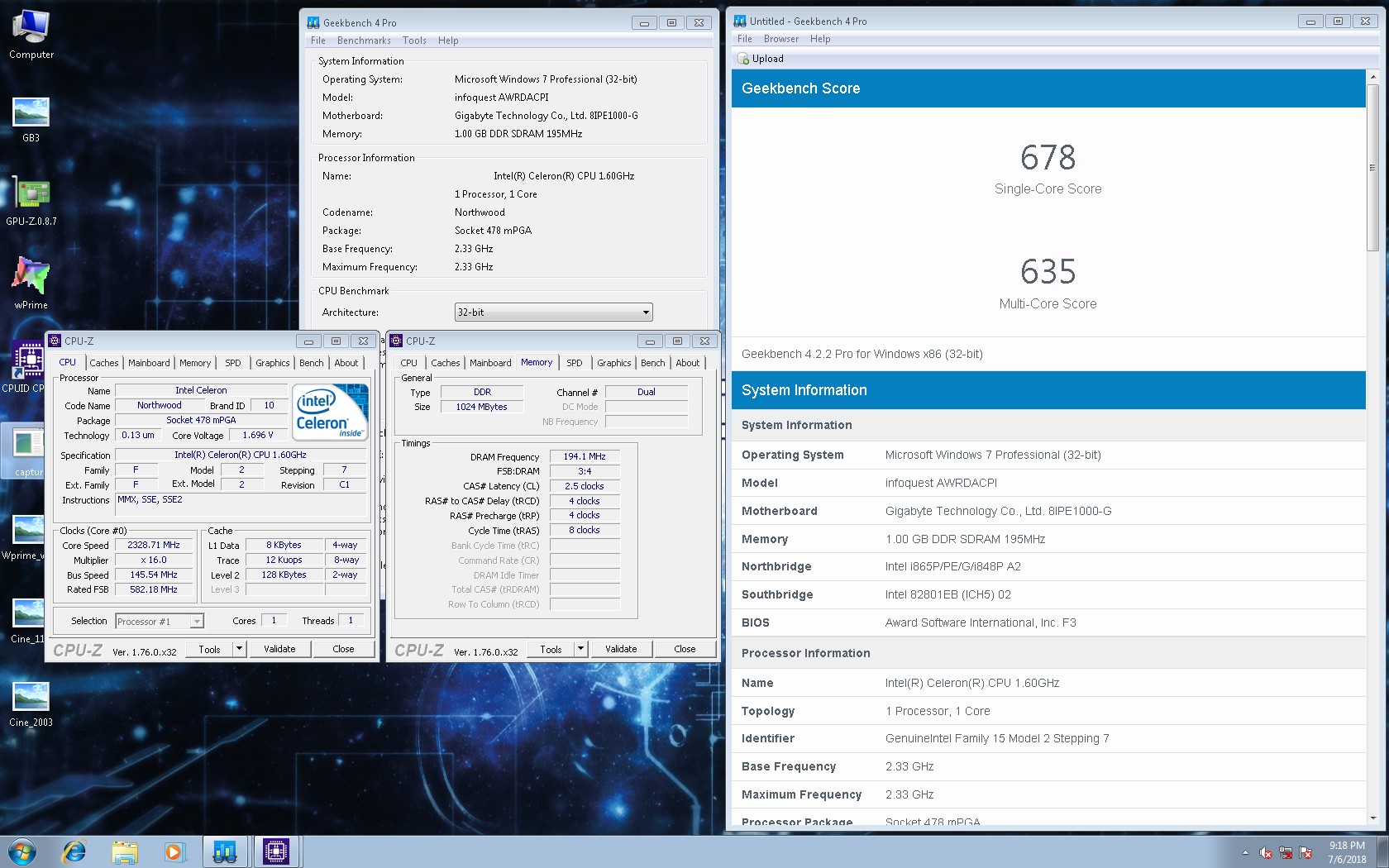Expand Tools dropdown arrow in left CPU-Z

coord(240,649)
